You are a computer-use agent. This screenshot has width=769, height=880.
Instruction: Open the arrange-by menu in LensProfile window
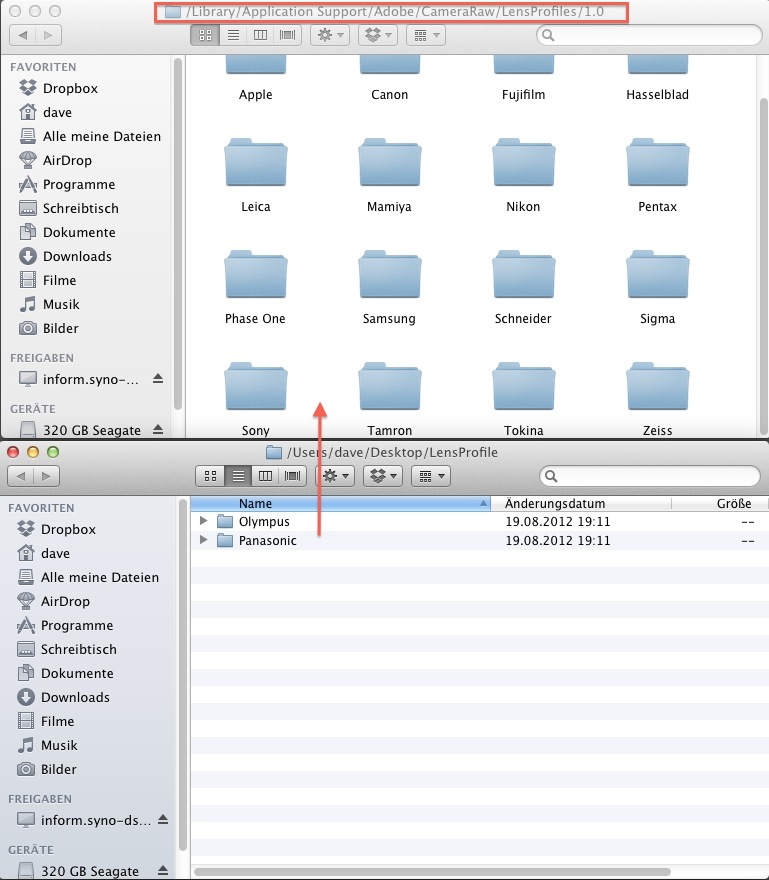pyautogui.click(x=431, y=476)
